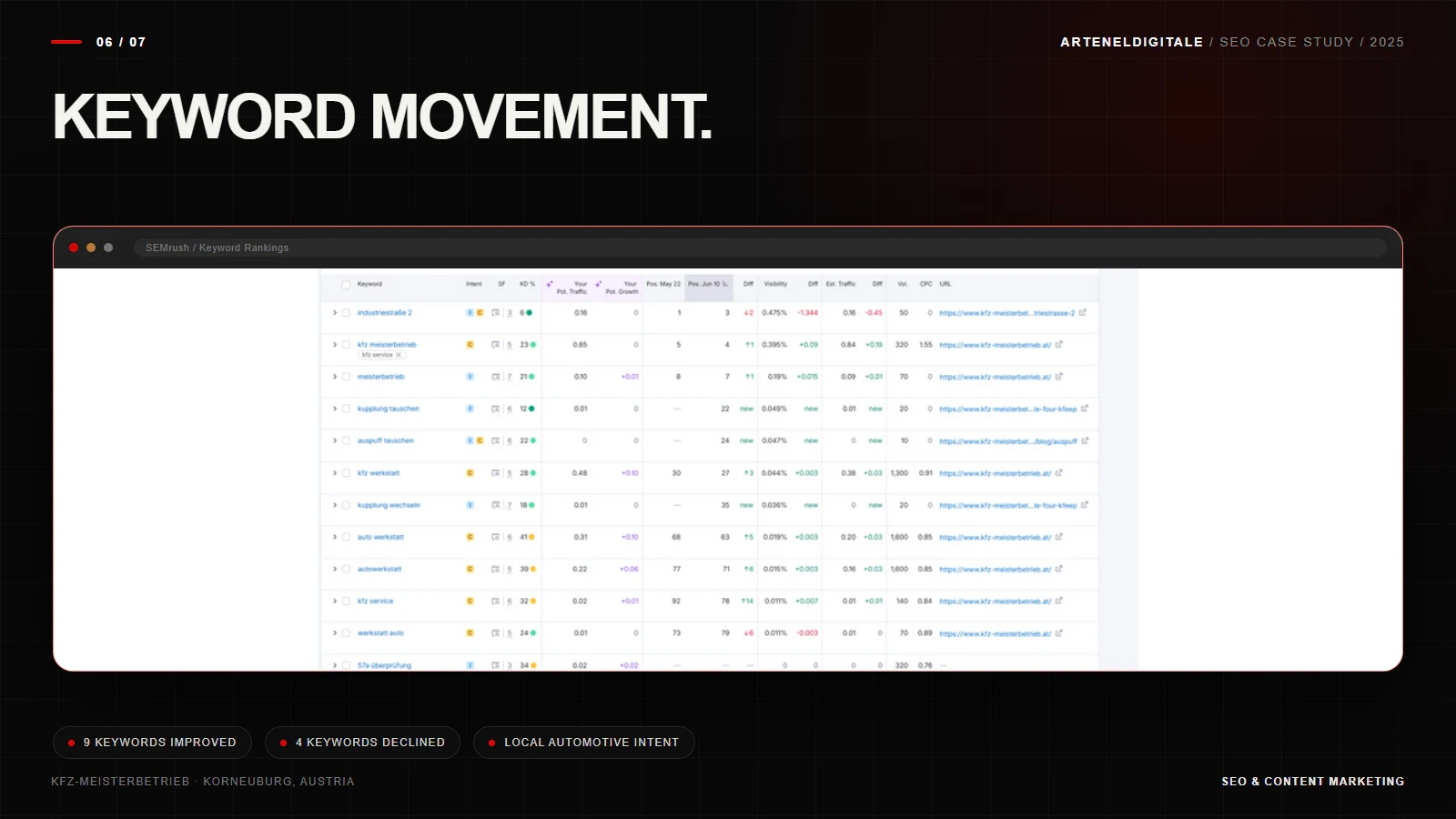Check the auto werkstatt row checkbox
This screenshot has height=819, width=1456.
click(346, 537)
